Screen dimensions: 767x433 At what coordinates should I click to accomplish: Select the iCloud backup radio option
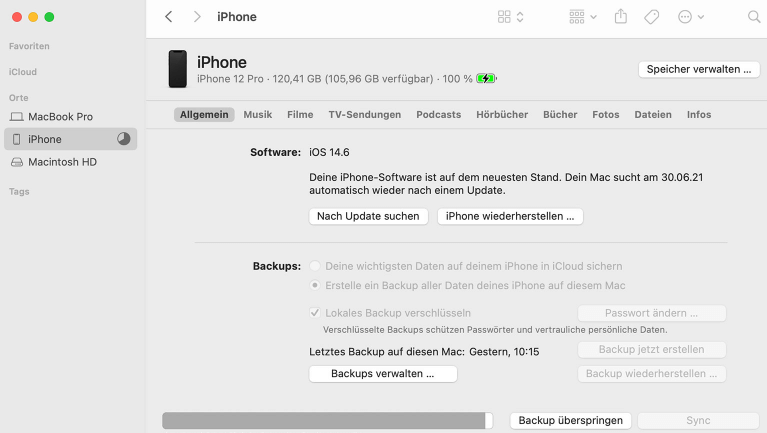[x=316, y=266]
